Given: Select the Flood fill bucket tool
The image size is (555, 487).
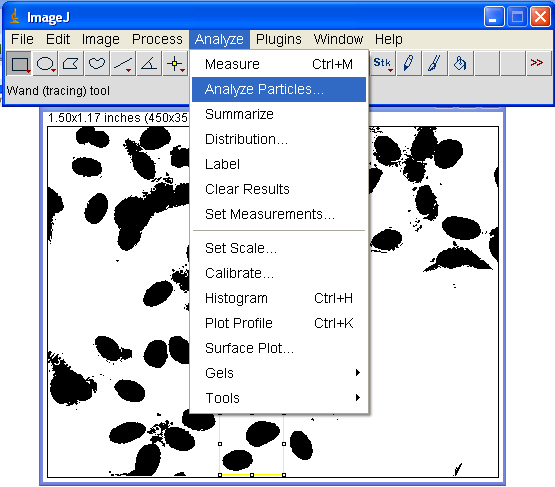Looking at the screenshot, I should [x=460, y=64].
